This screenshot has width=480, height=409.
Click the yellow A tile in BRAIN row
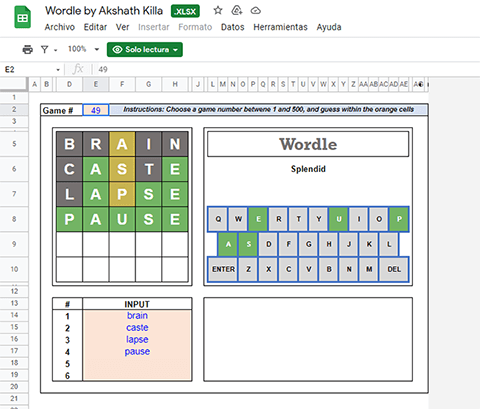pos(122,144)
